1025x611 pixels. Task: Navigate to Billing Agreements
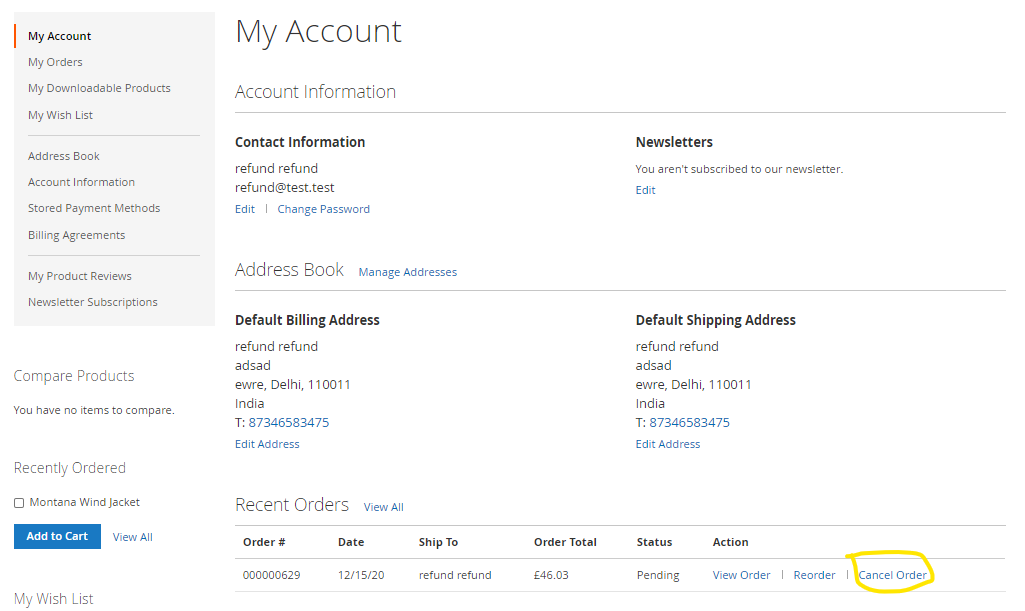tap(76, 235)
